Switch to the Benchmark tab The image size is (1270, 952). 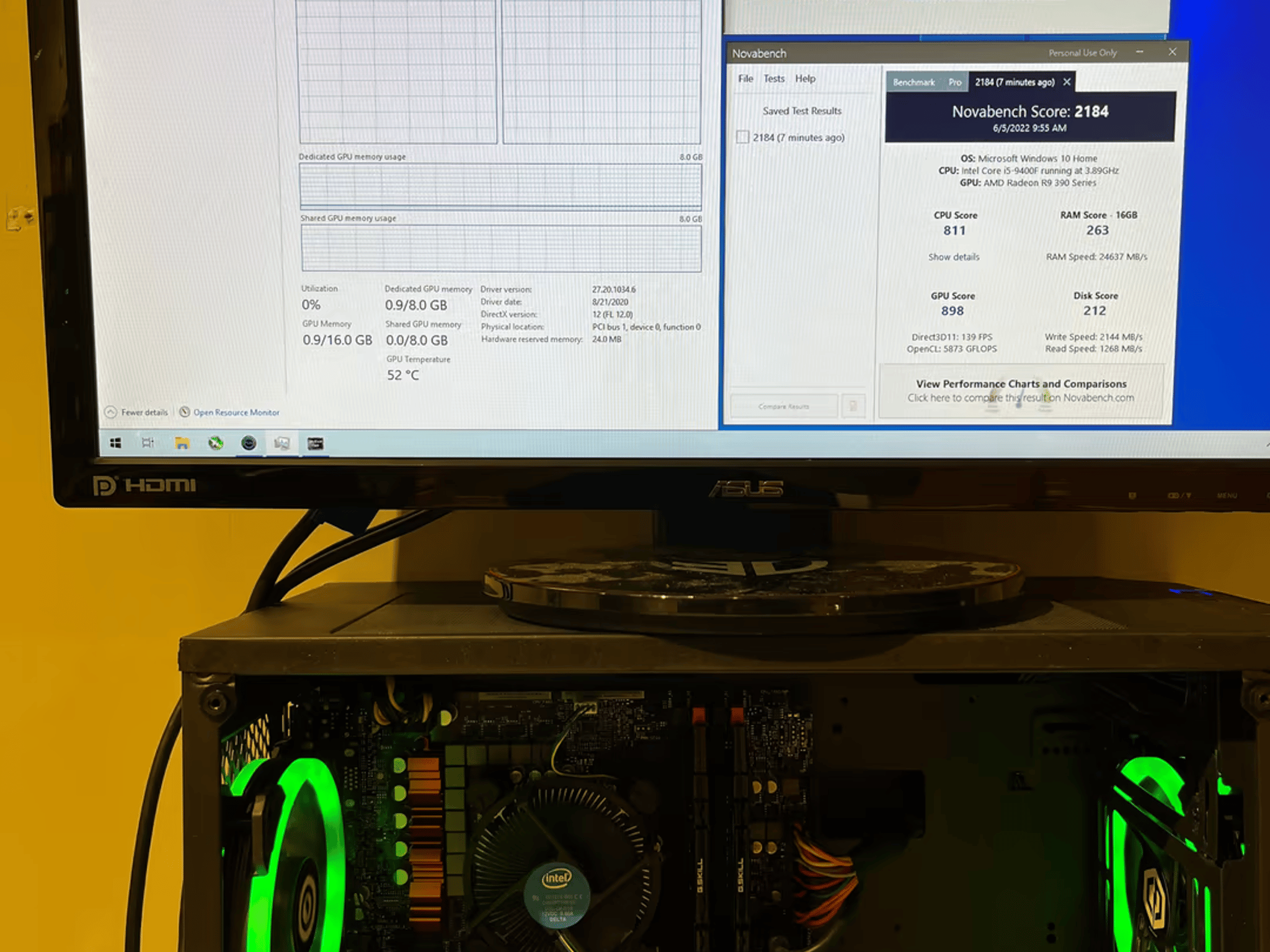pos(913,82)
